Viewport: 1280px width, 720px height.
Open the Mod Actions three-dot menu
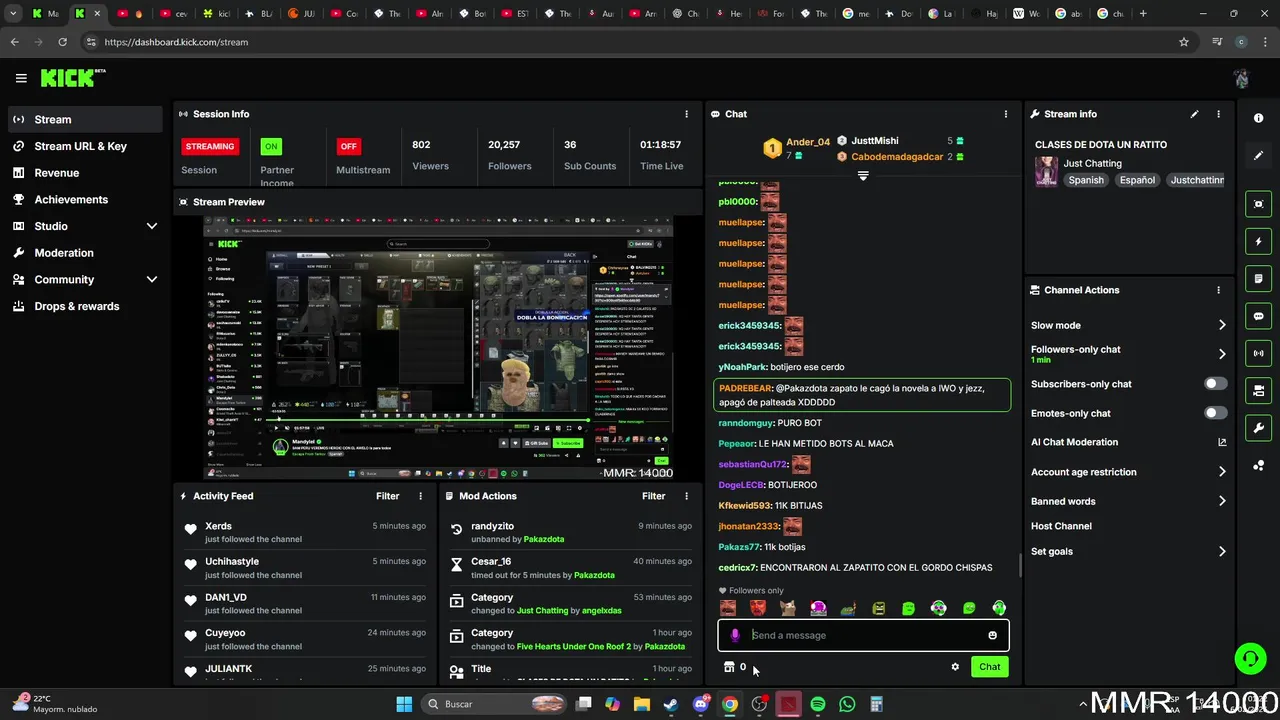pos(686,496)
